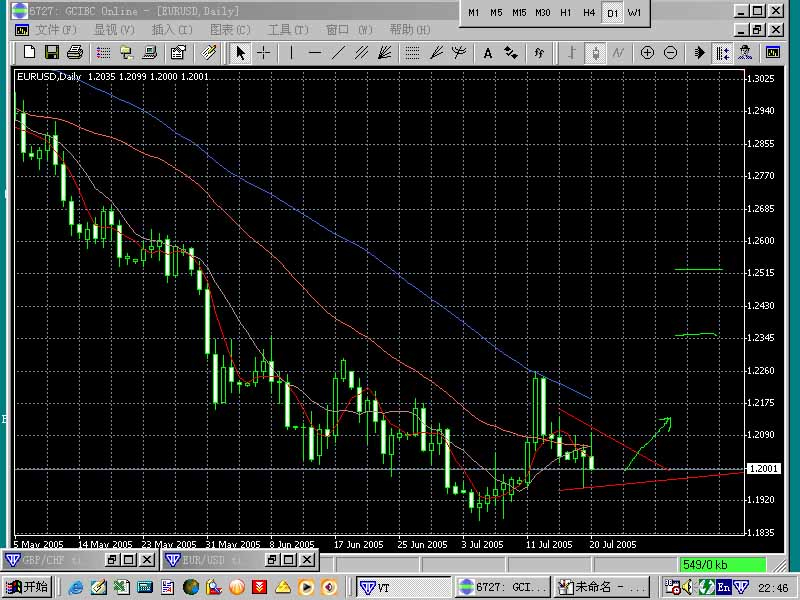Open the 显视(V) menu
The height and width of the screenshot is (600, 800).
coord(114,30)
